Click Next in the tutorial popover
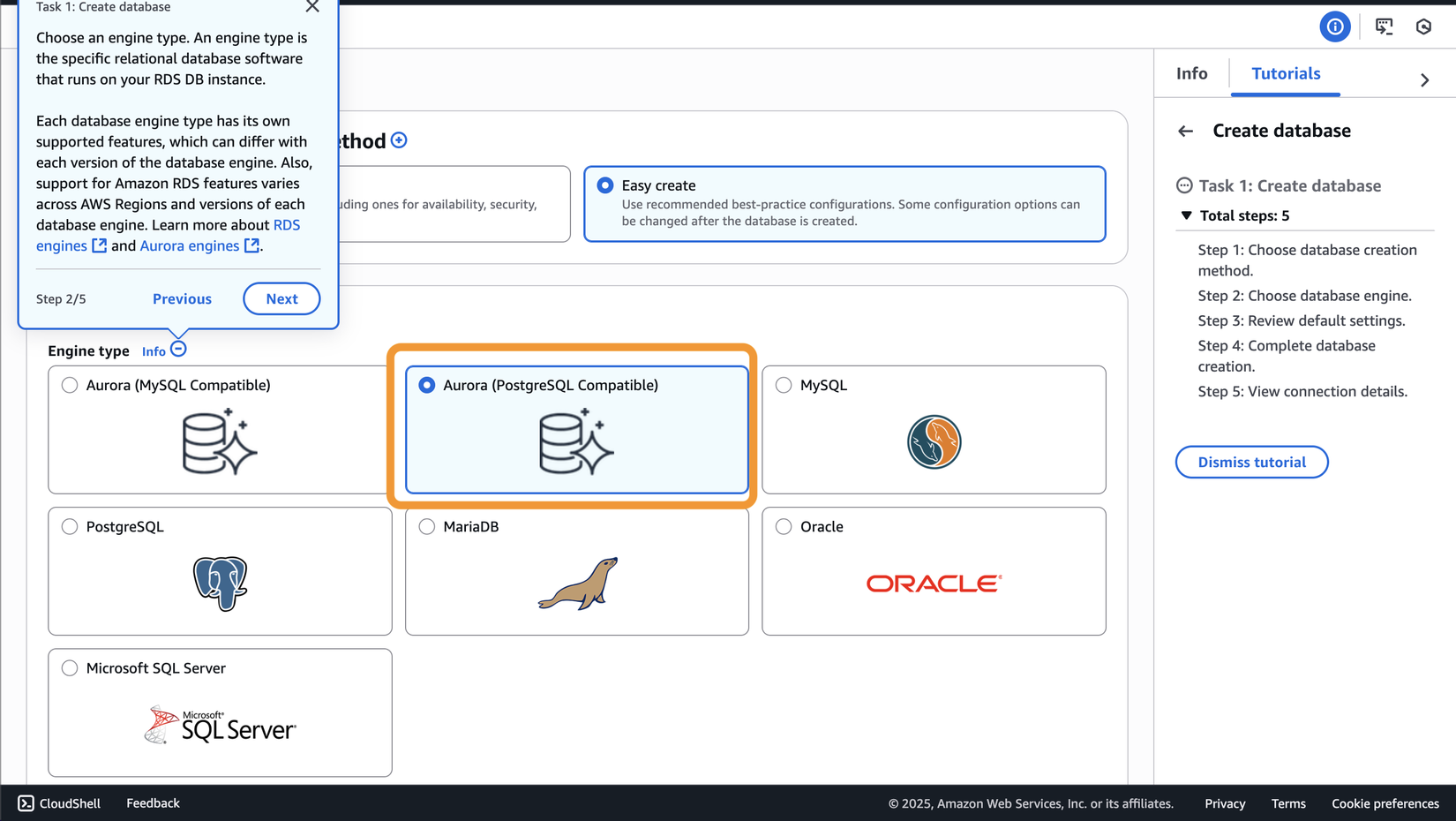 pos(281,298)
